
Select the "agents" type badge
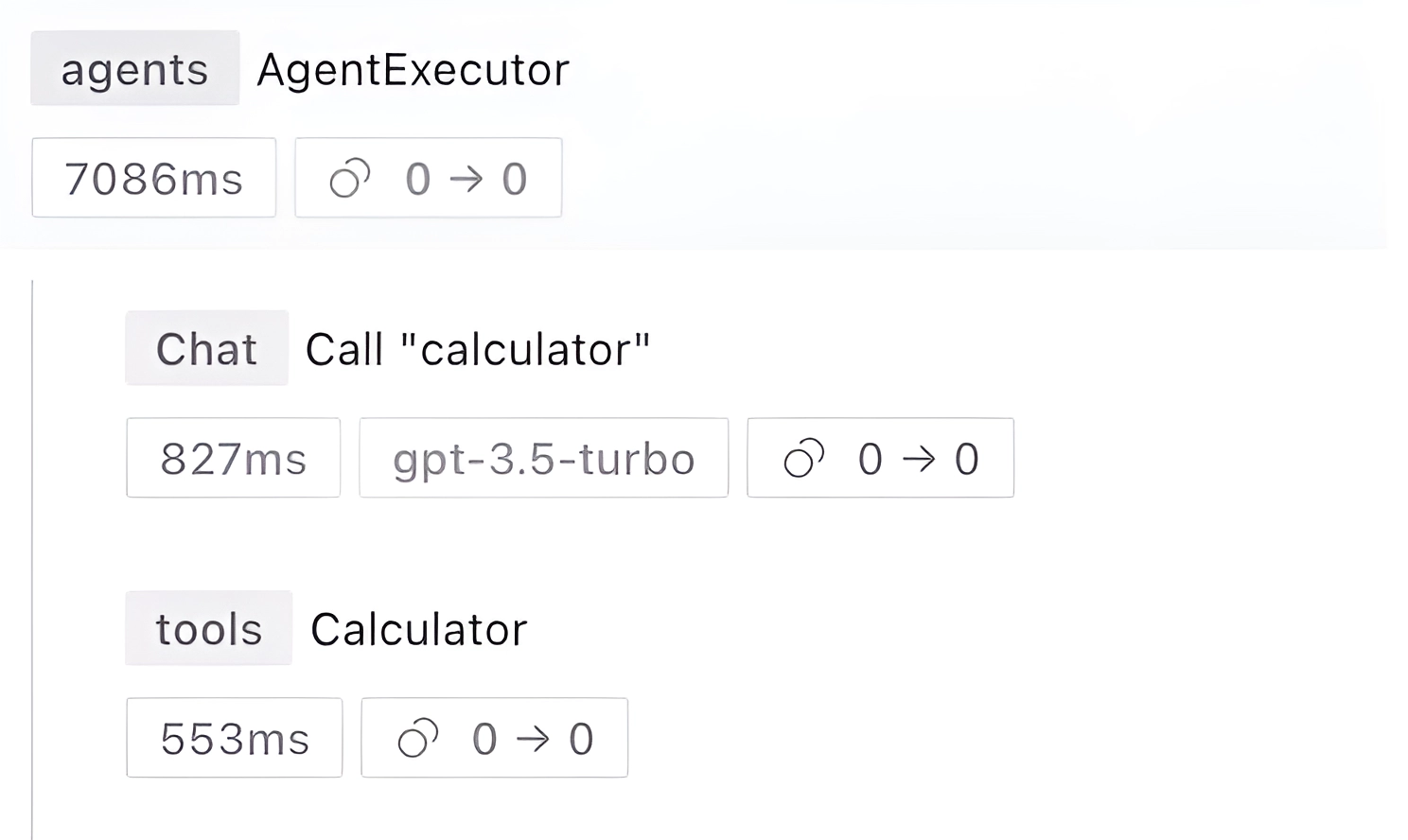134,69
